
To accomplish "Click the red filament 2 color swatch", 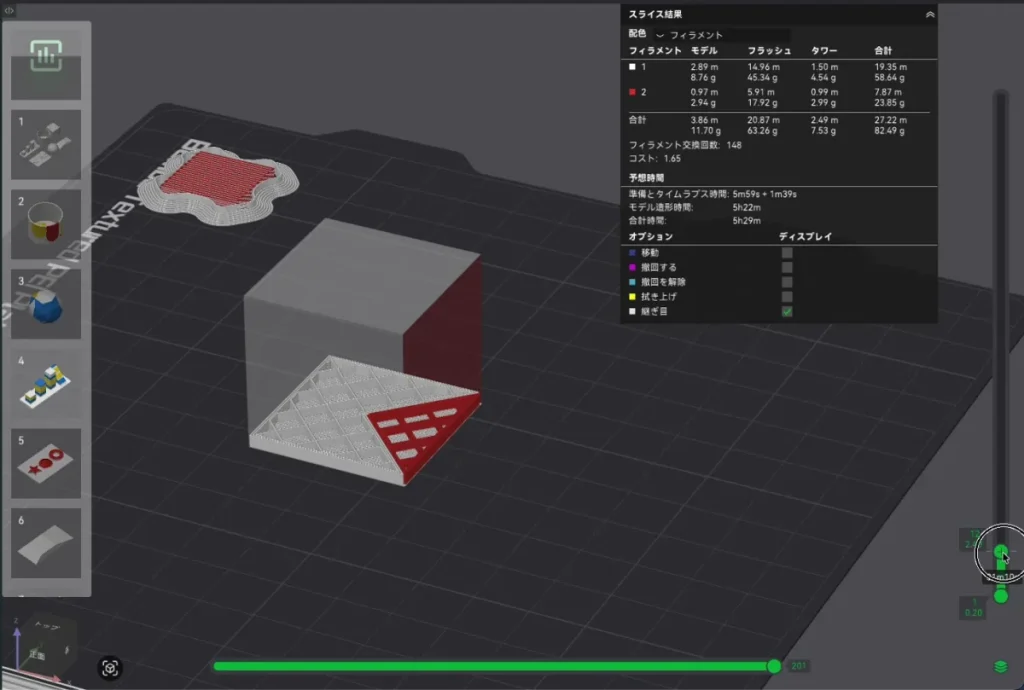I will click(632, 92).
